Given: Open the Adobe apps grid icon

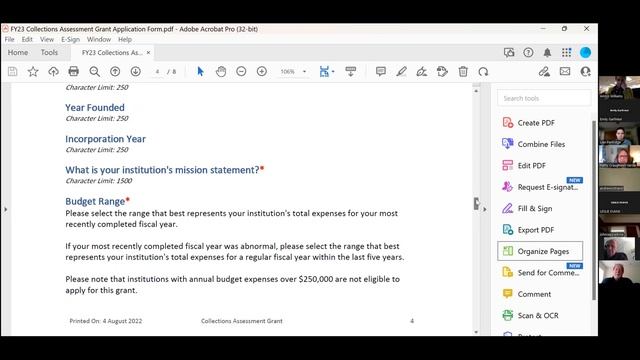Looking at the screenshot, I should tap(567, 52).
